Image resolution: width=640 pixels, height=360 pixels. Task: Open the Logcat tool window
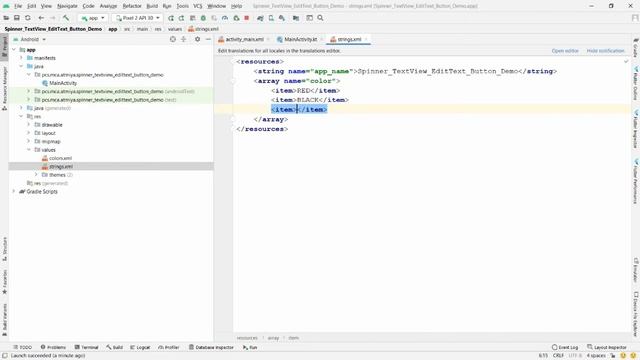(140, 347)
